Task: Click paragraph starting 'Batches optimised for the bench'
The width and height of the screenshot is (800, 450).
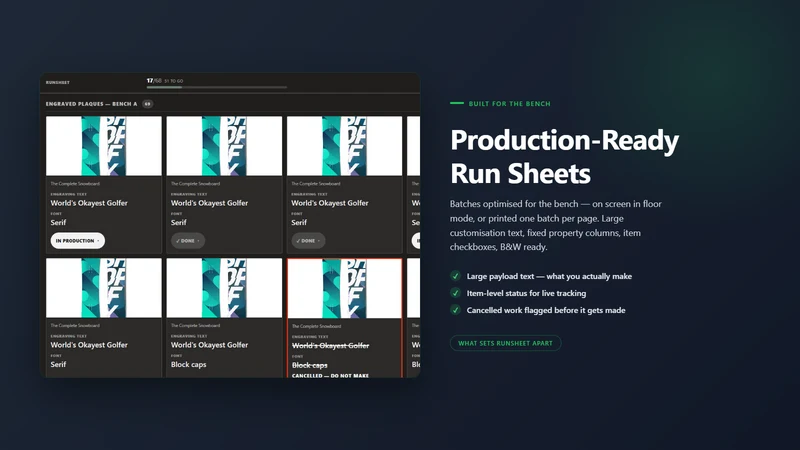Action: [556, 225]
